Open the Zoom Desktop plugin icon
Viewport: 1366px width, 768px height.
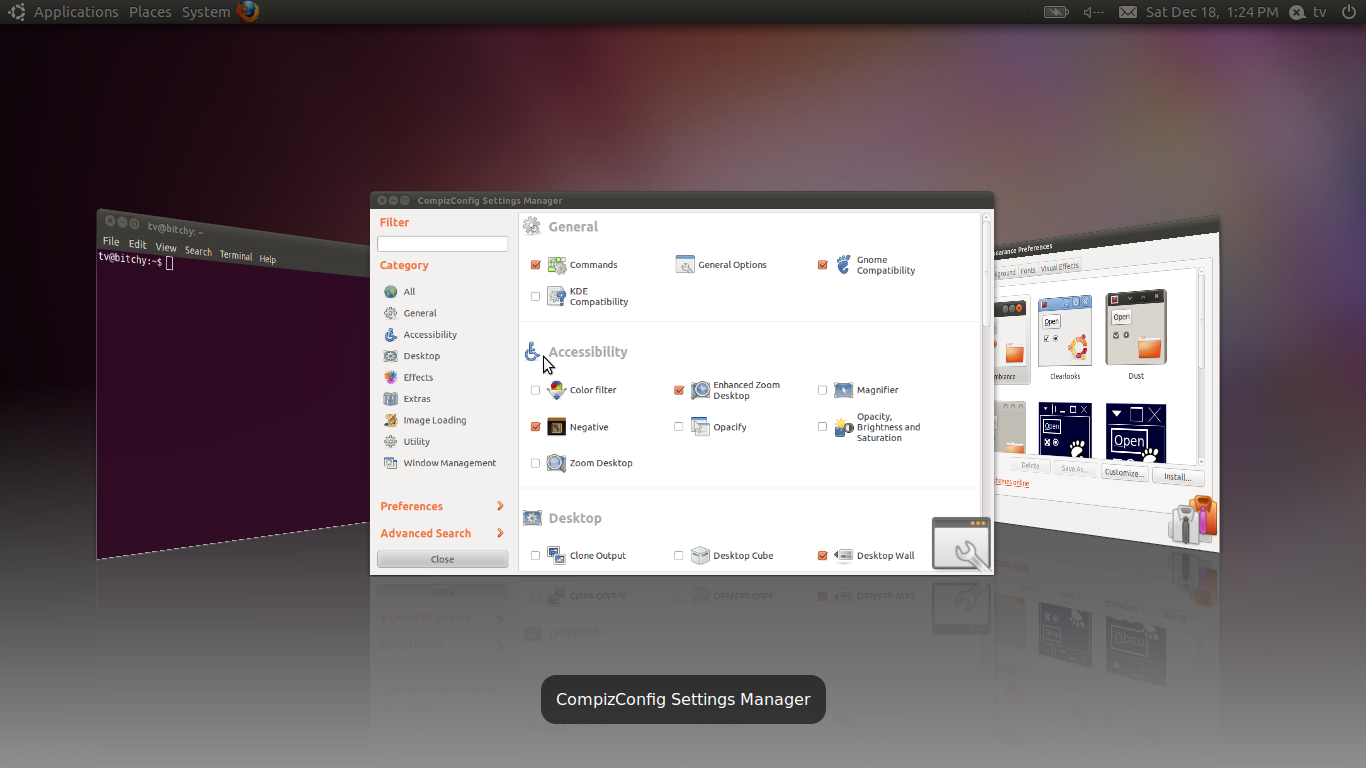[557, 463]
